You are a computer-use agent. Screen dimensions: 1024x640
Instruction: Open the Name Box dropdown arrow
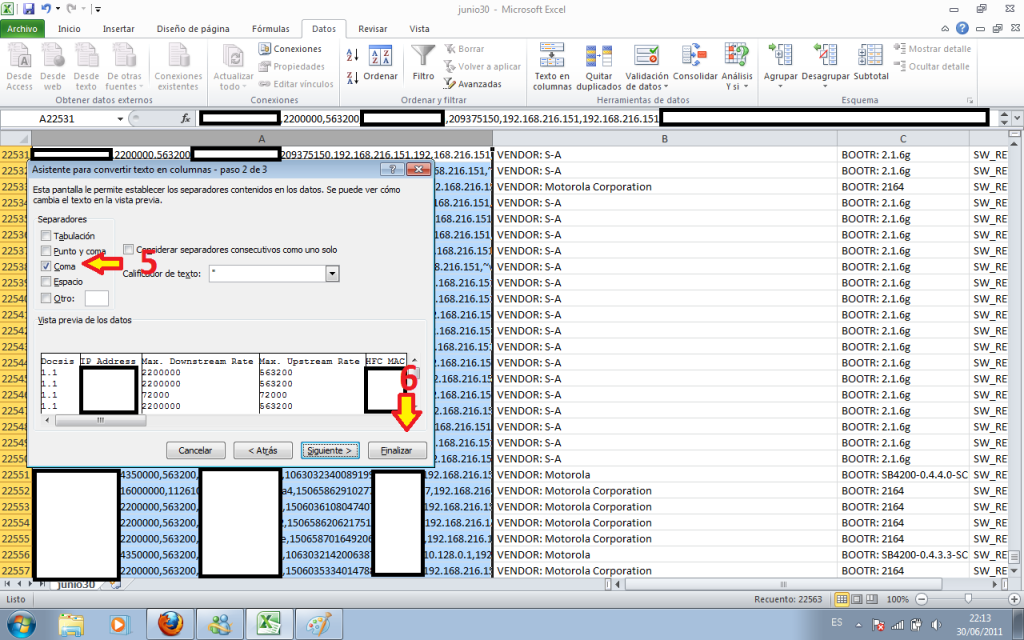click(121, 118)
